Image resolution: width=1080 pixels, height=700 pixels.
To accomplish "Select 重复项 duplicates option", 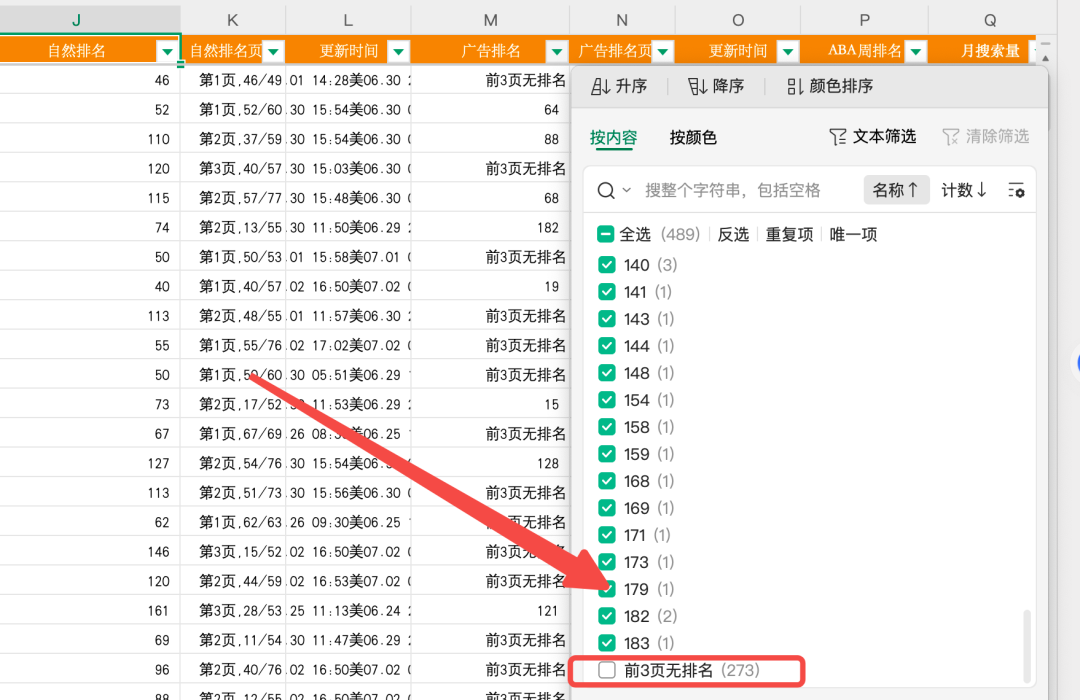I will coord(789,234).
